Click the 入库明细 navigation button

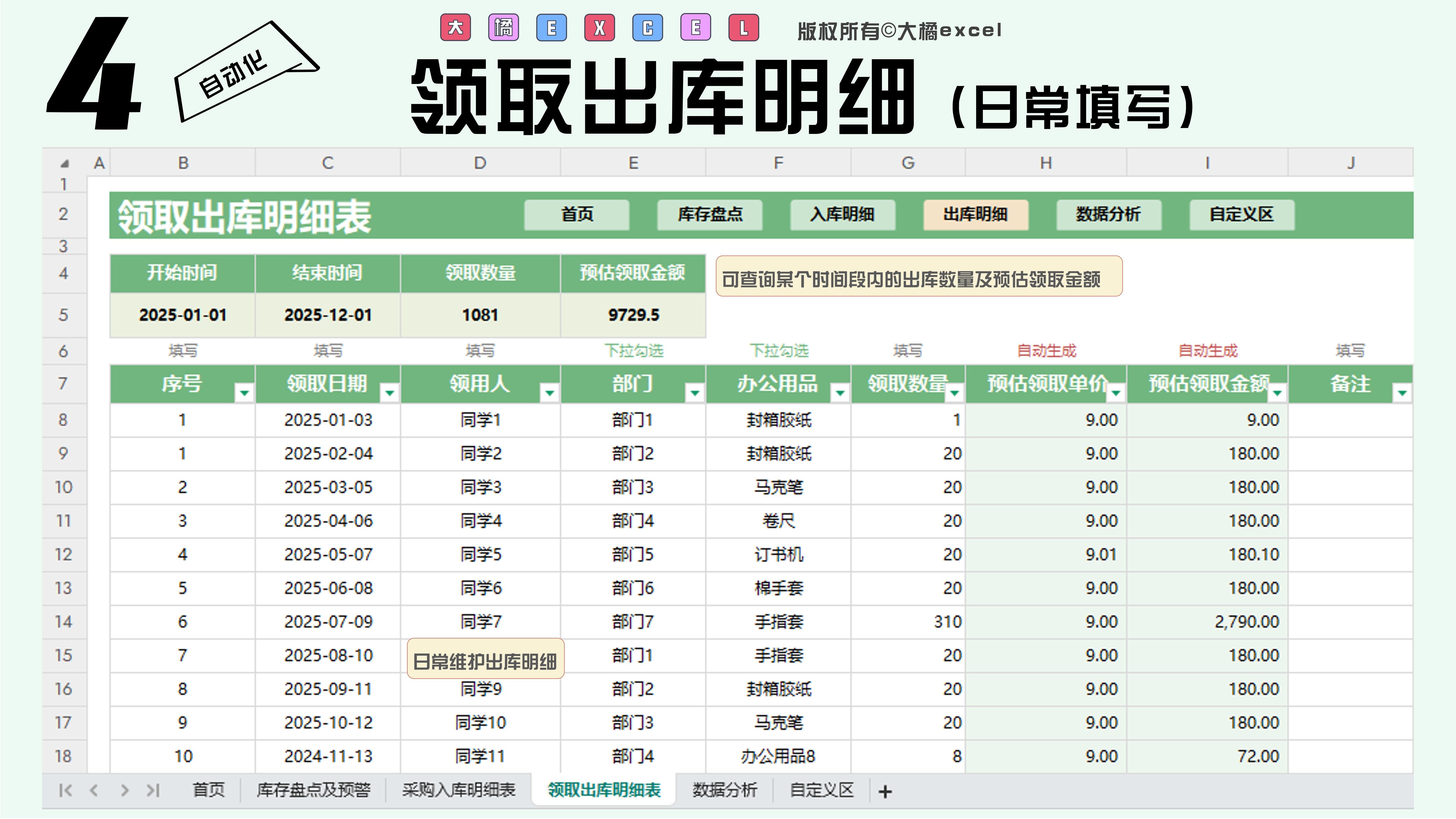click(x=842, y=215)
